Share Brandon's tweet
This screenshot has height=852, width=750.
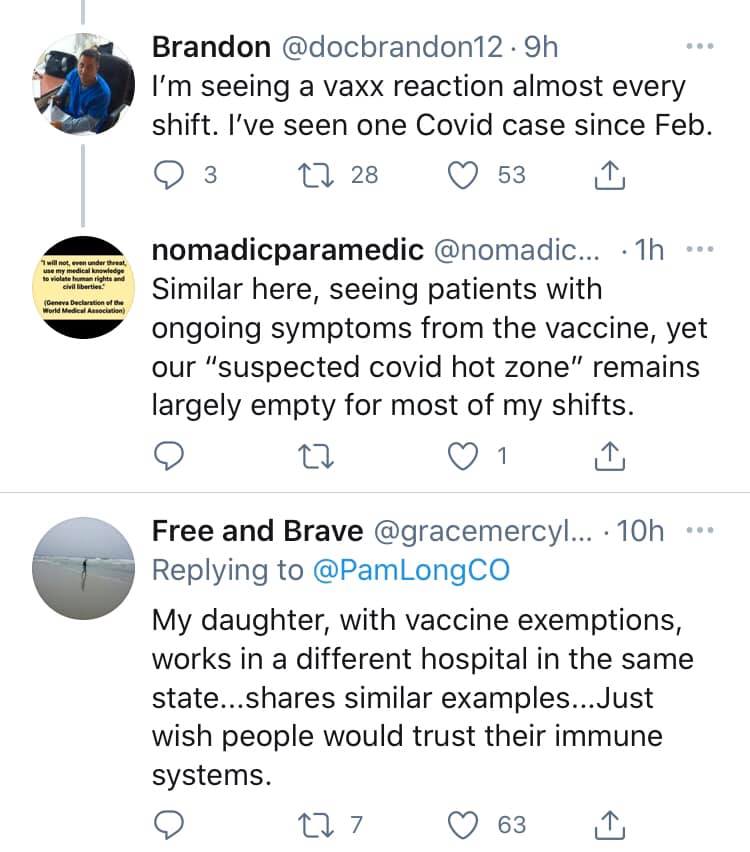[x=609, y=175]
